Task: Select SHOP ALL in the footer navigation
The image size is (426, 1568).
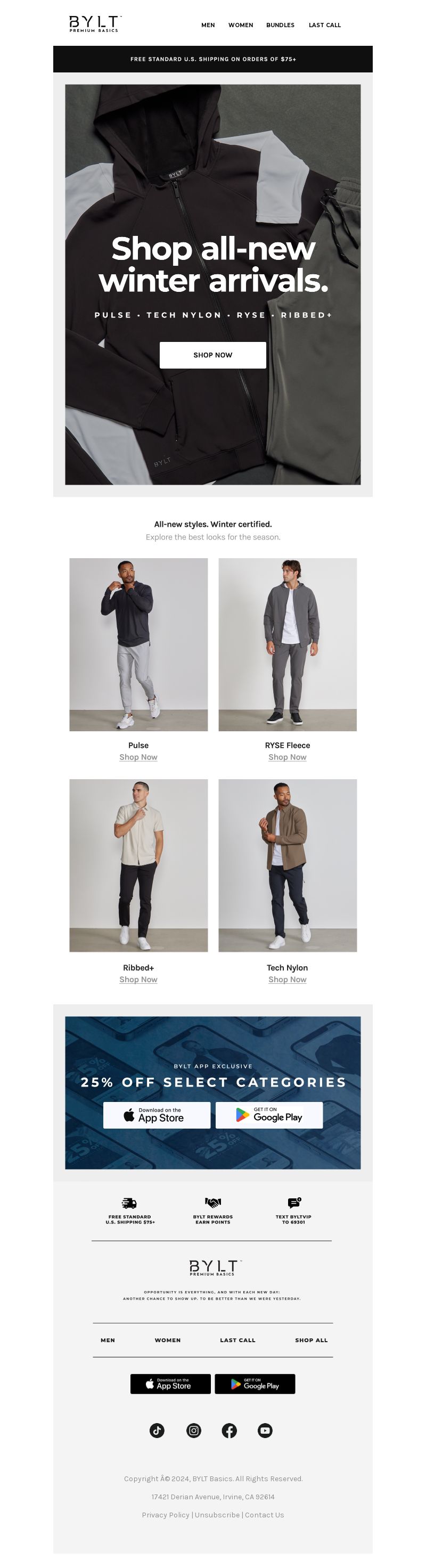Action: point(311,1340)
